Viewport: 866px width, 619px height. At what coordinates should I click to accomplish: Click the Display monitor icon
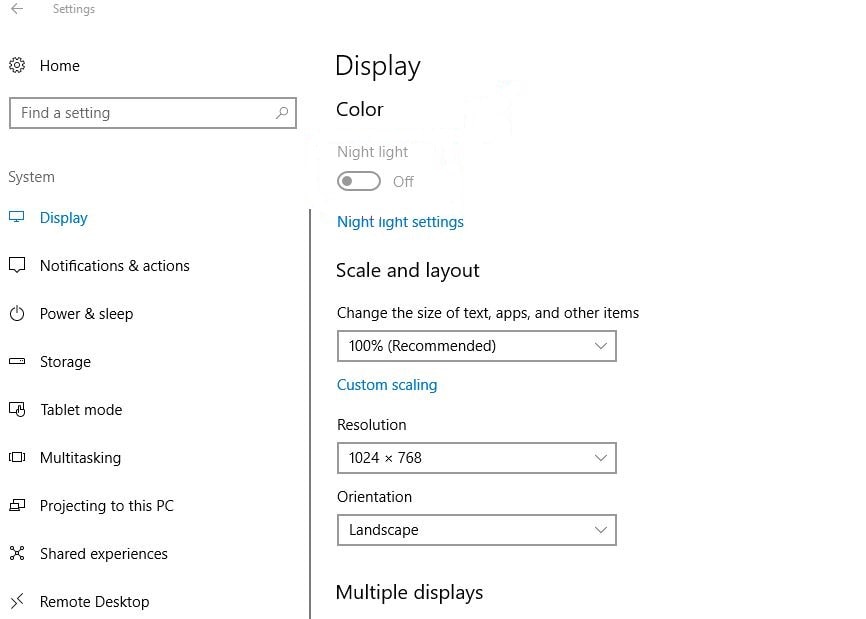click(17, 217)
